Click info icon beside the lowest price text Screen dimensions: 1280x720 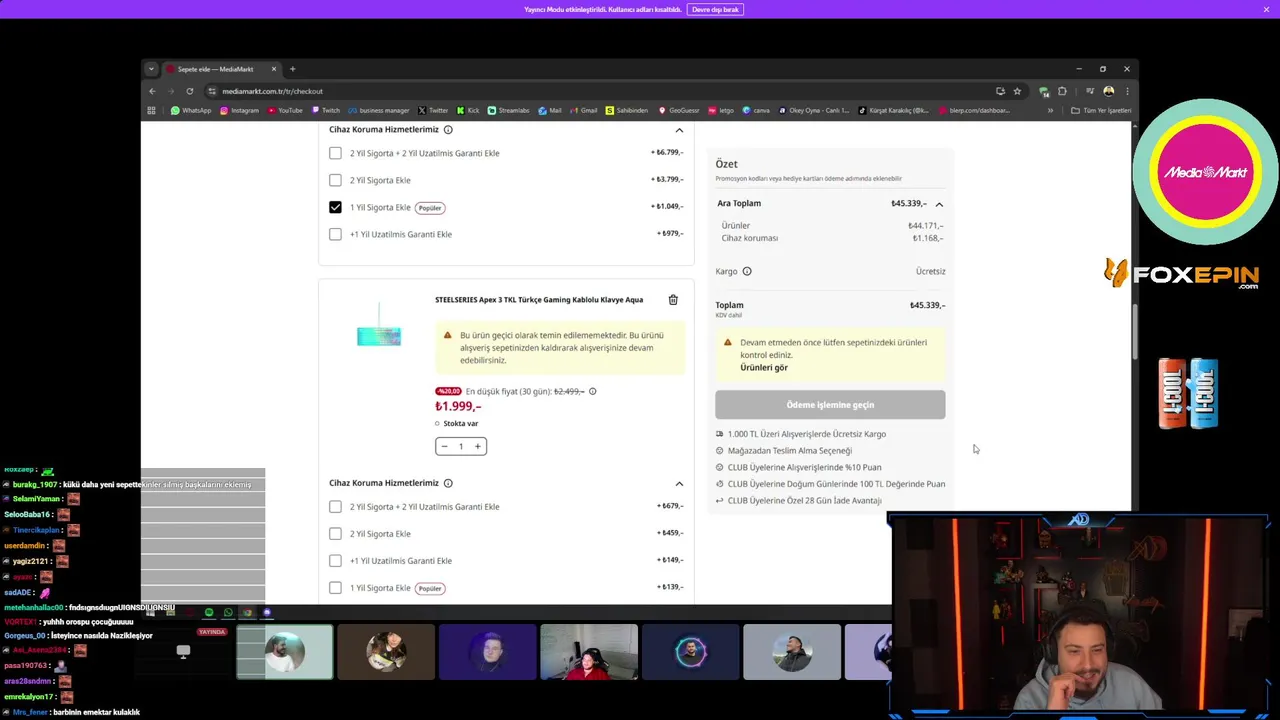point(592,391)
